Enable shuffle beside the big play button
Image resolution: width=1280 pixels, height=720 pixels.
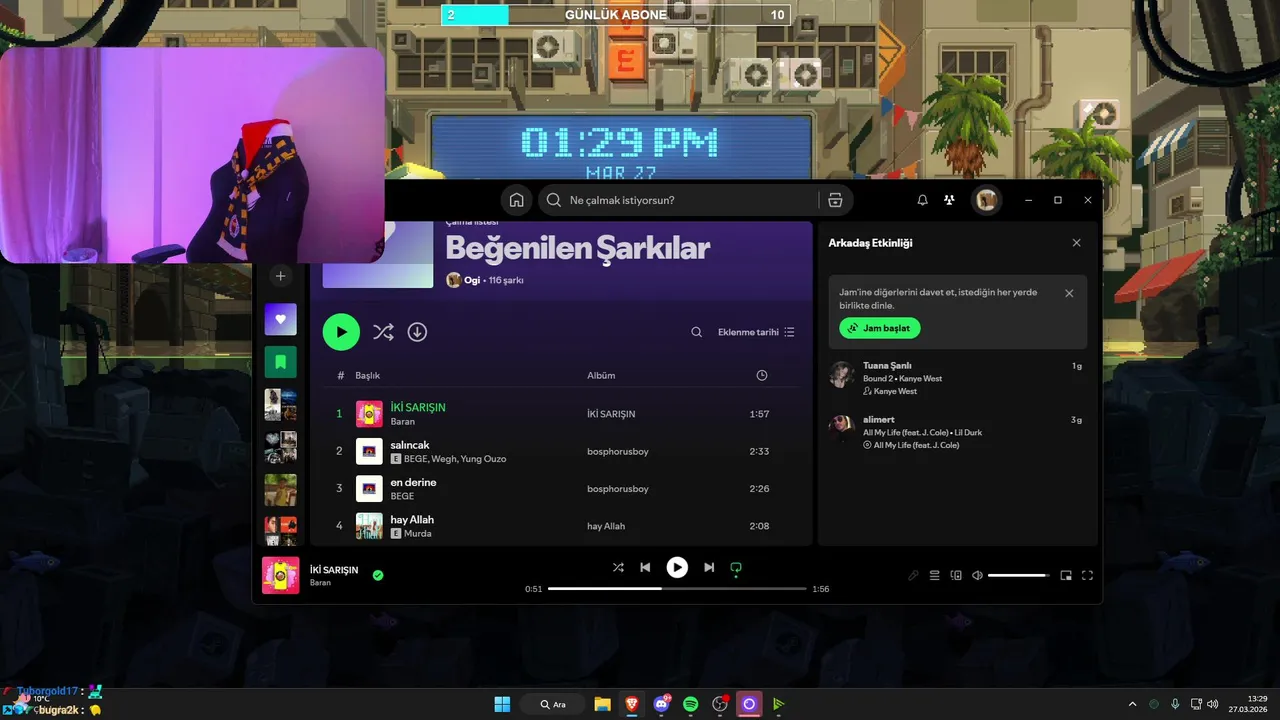[x=383, y=332]
